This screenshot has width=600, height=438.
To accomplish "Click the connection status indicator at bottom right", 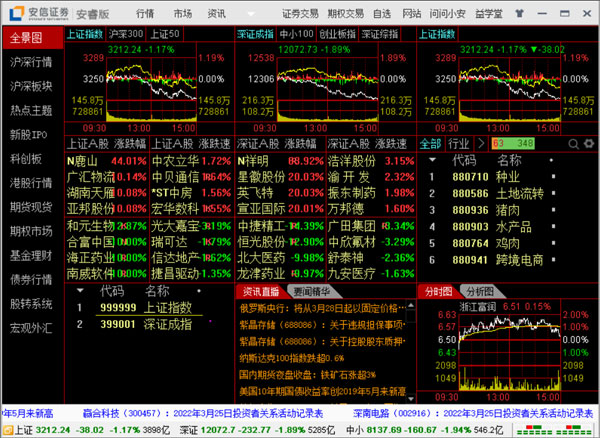I will [x=555, y=430].
